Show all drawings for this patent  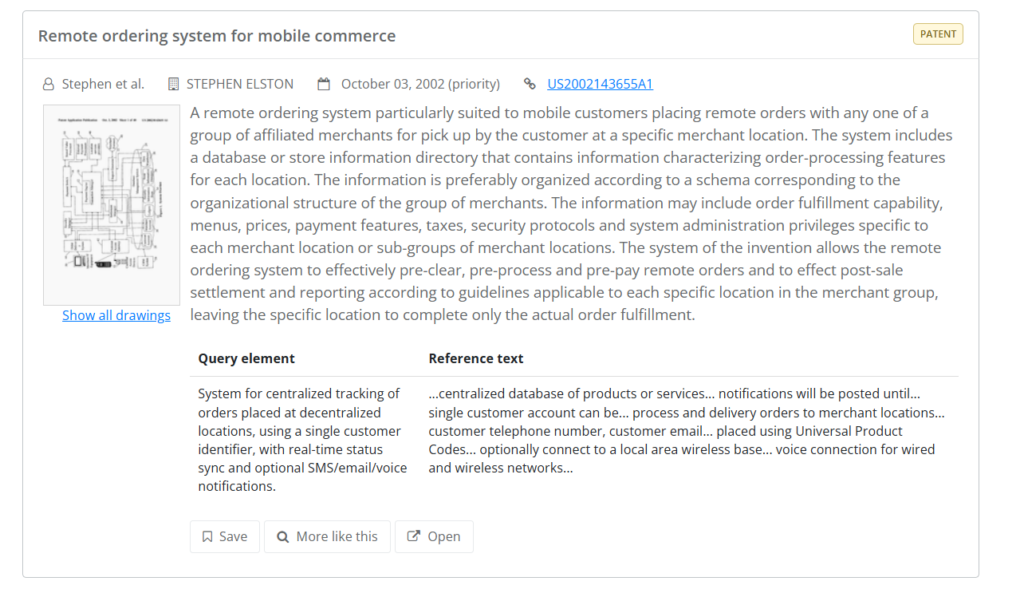[x=116, y=315]
